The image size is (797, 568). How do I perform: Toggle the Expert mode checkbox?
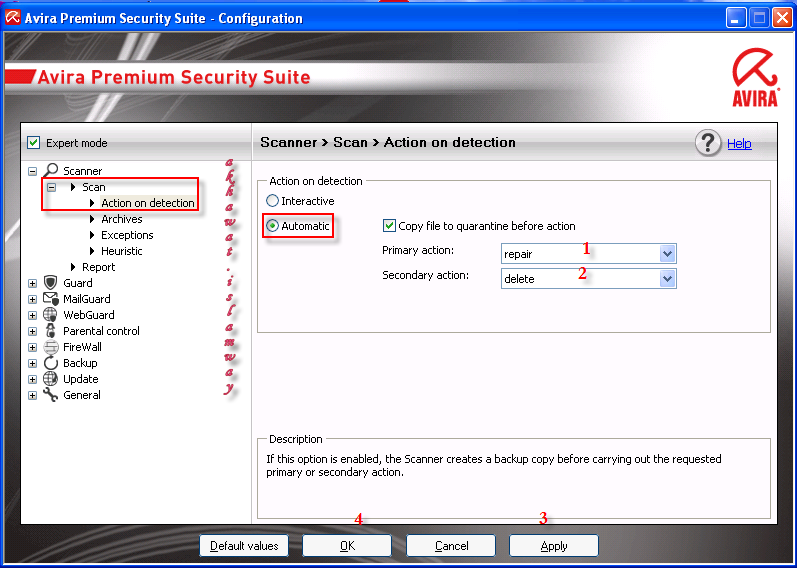tap(34, 142)
